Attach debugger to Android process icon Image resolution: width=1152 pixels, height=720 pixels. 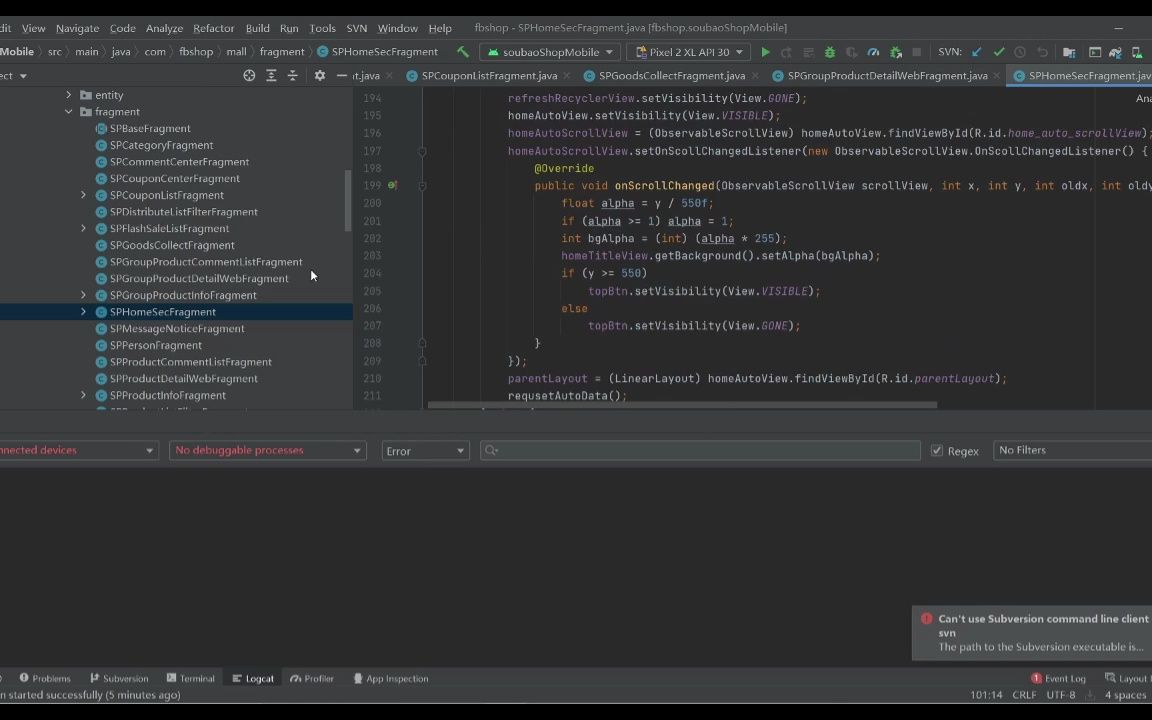896,52
